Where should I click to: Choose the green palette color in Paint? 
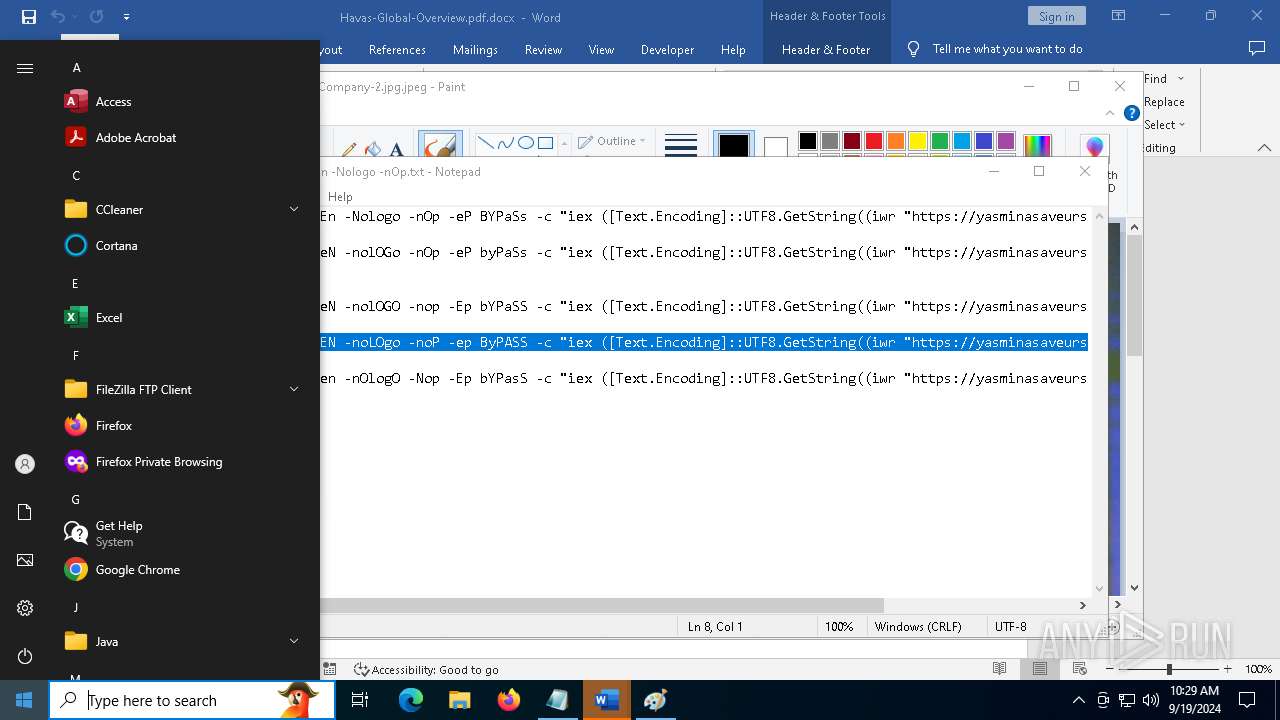(939, 141)
